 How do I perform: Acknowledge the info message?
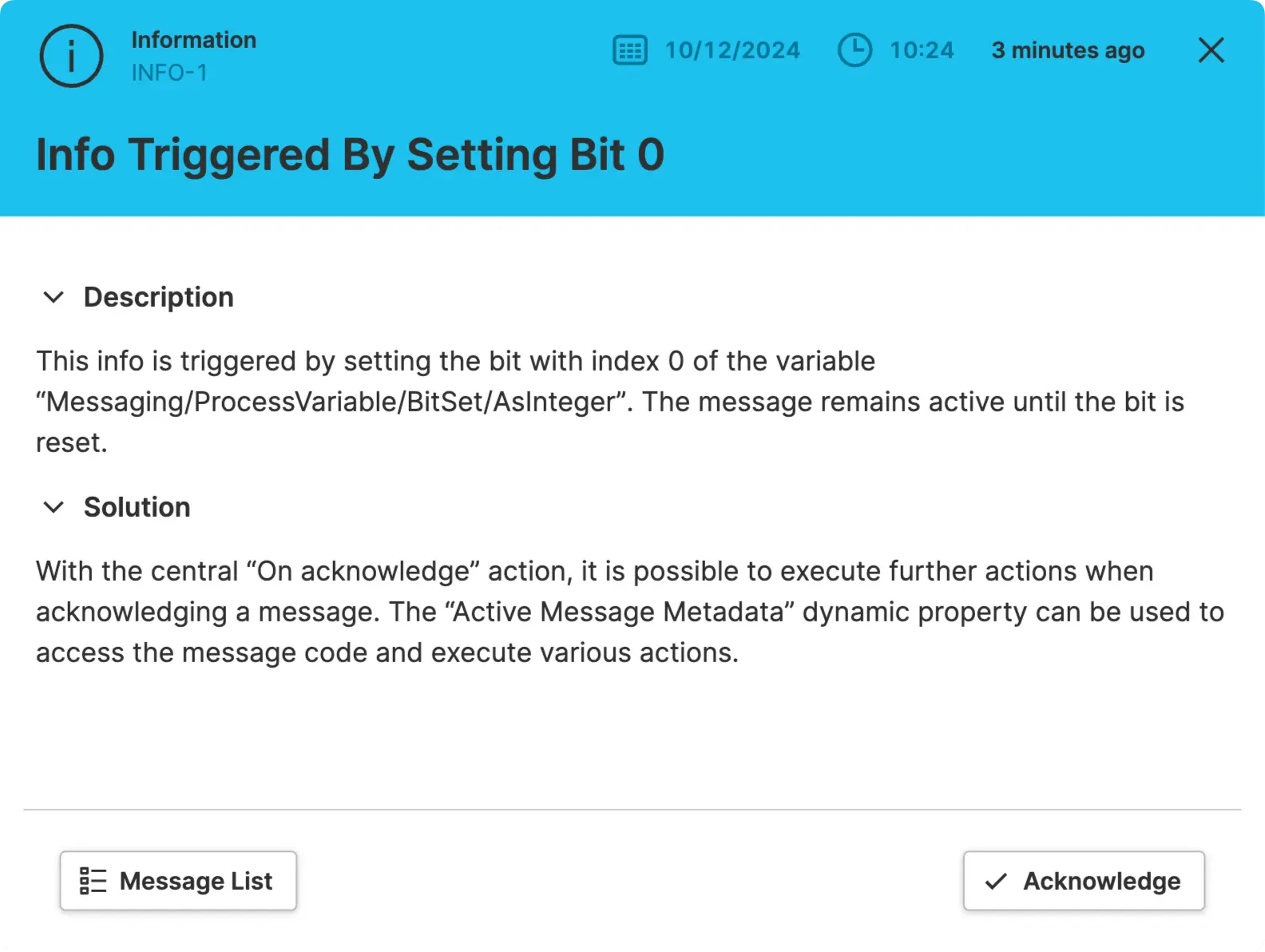pos(1084,881)
